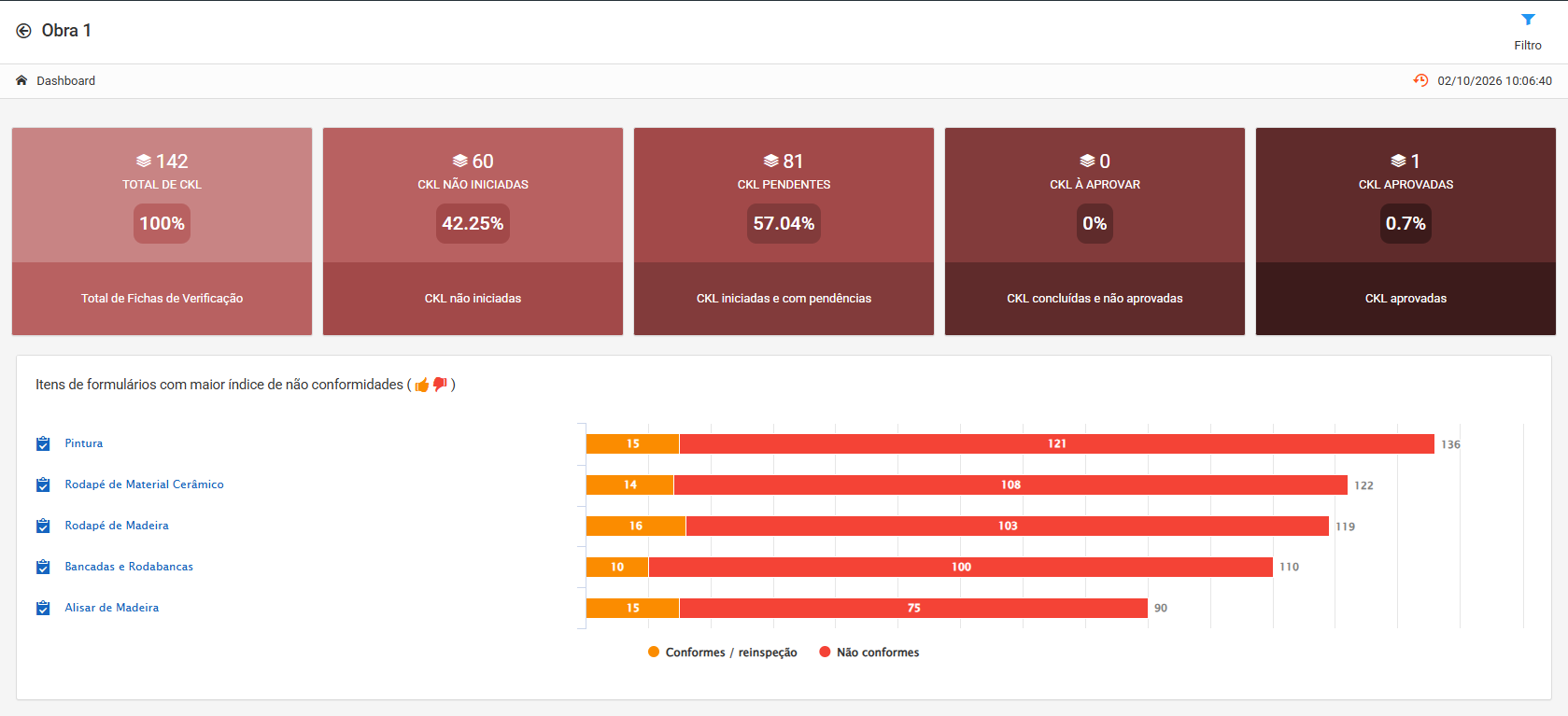Click Pintura red bar showing 121
The image size is (1568, 716).
(1057, 443)
